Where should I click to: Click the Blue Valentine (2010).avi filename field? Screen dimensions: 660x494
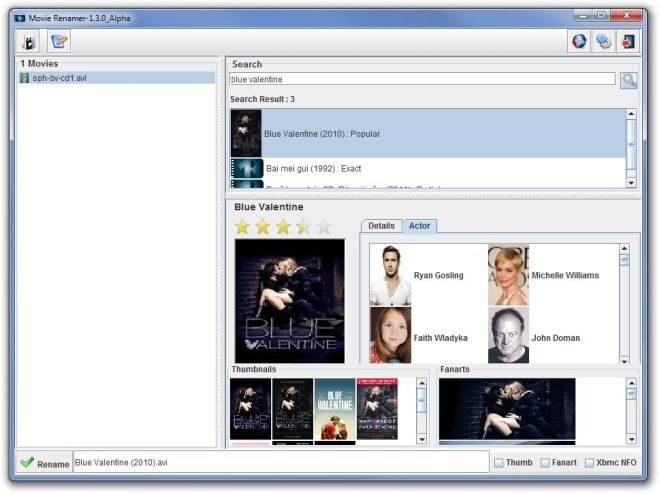click(x=281, y=463)
